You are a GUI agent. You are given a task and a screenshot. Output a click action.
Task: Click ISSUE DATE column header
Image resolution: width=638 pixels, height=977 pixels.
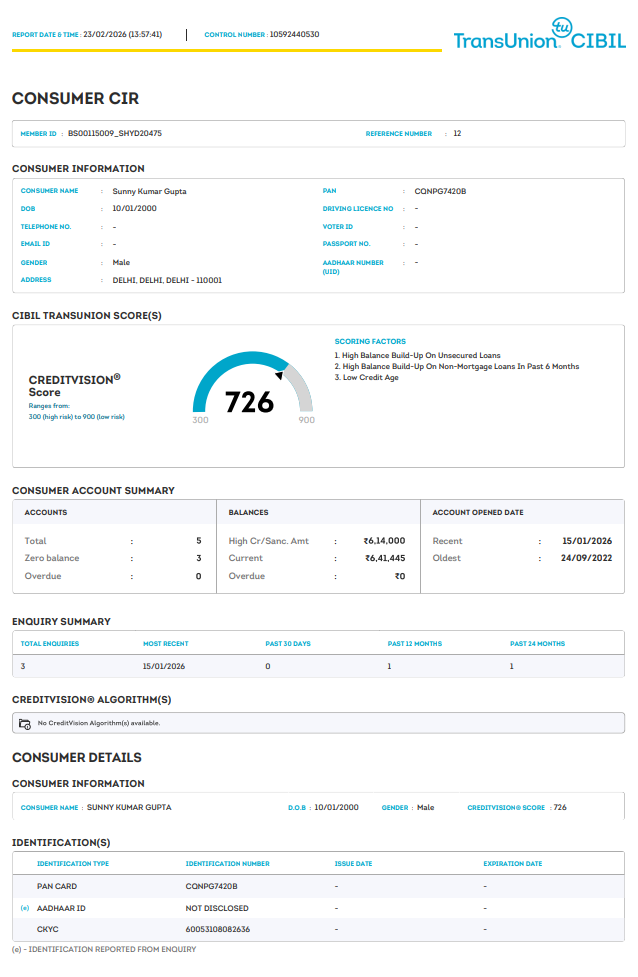353,864
